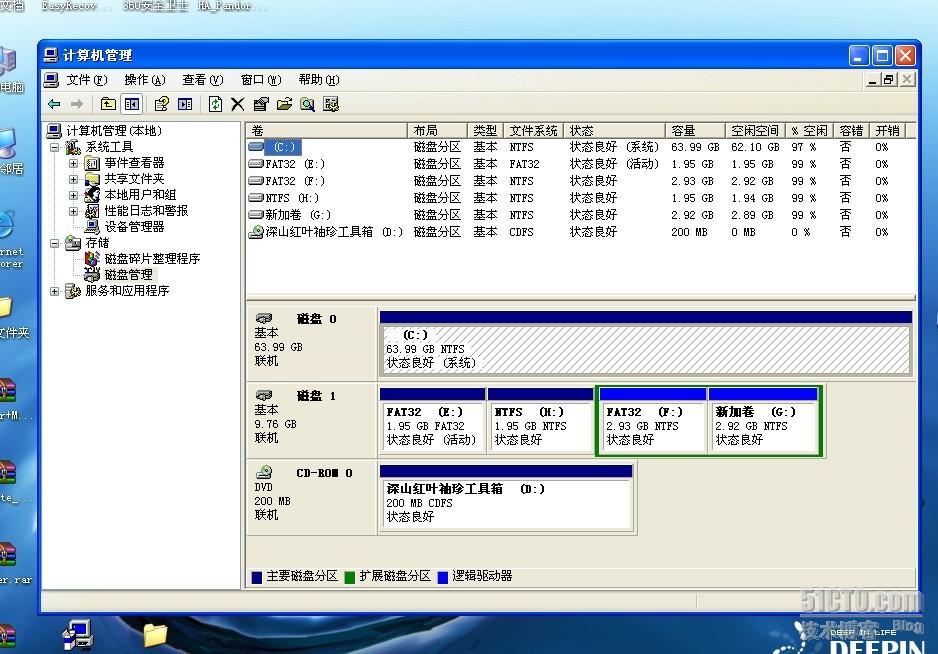
Task: Collapse the 存储 tree node
Action: (x=54, y=243)
